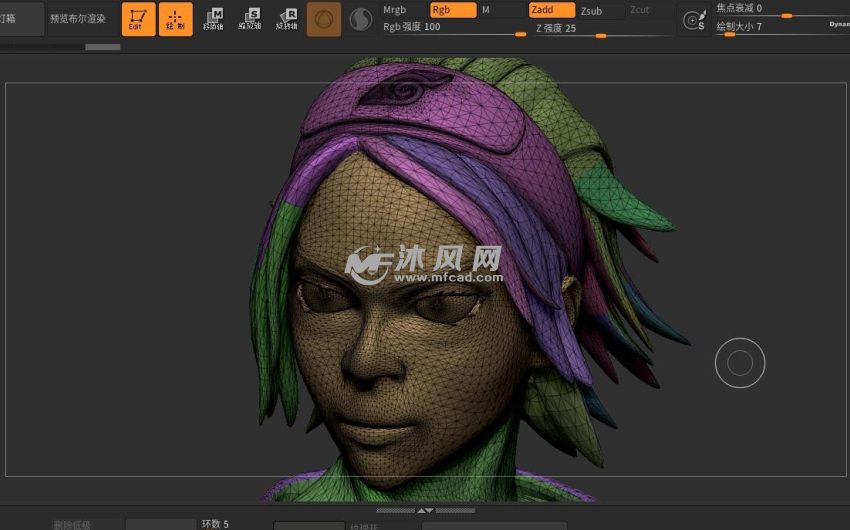Switch to Zsub sculpt mode
The width and height of the screenshot is (850, 530).
[x=591, y=11]
